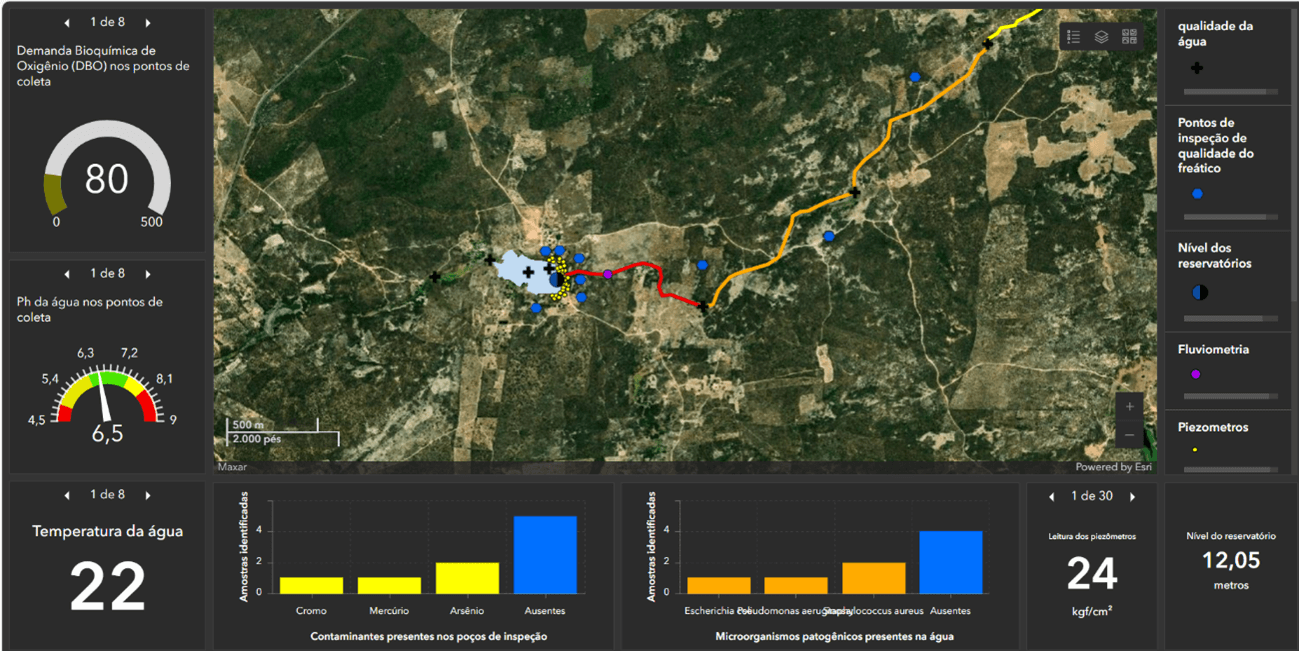
Task: Select blue Ausentes bar in contaminants chart
Action: pos(545,555)
